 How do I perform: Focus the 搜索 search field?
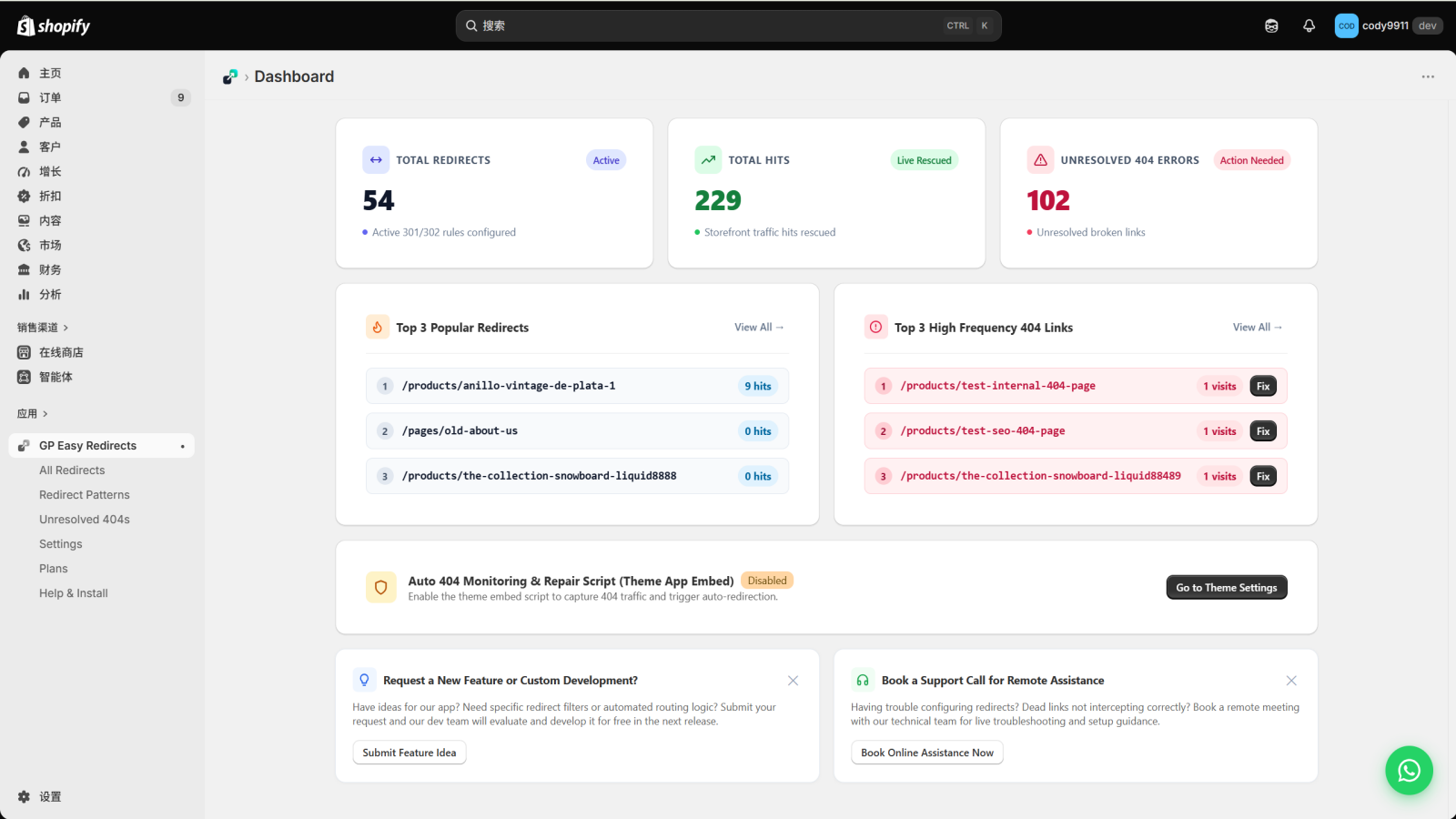tap(728, 25)
